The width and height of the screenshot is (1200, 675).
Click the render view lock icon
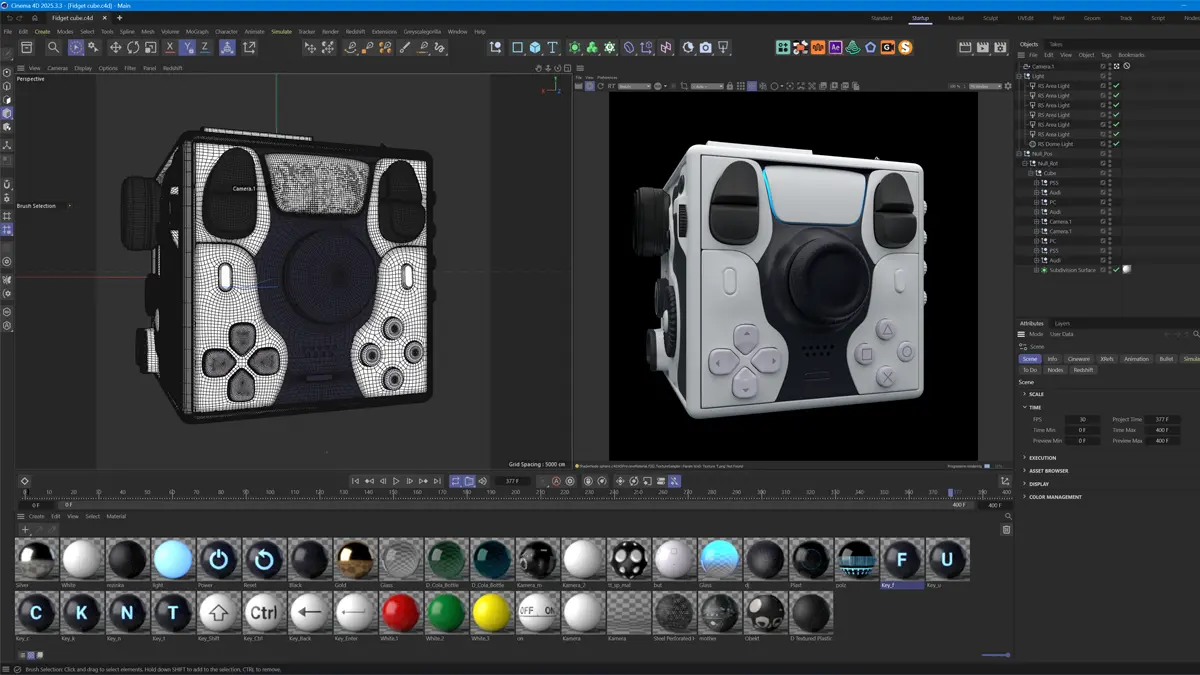coord(729,86)
